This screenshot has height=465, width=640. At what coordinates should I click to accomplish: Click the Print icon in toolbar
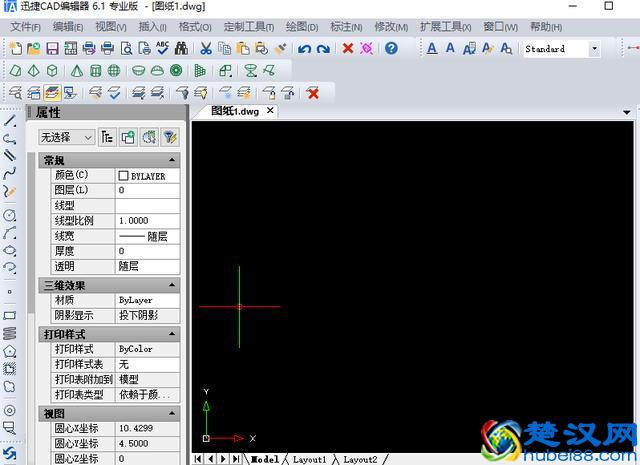click(89, 48)
